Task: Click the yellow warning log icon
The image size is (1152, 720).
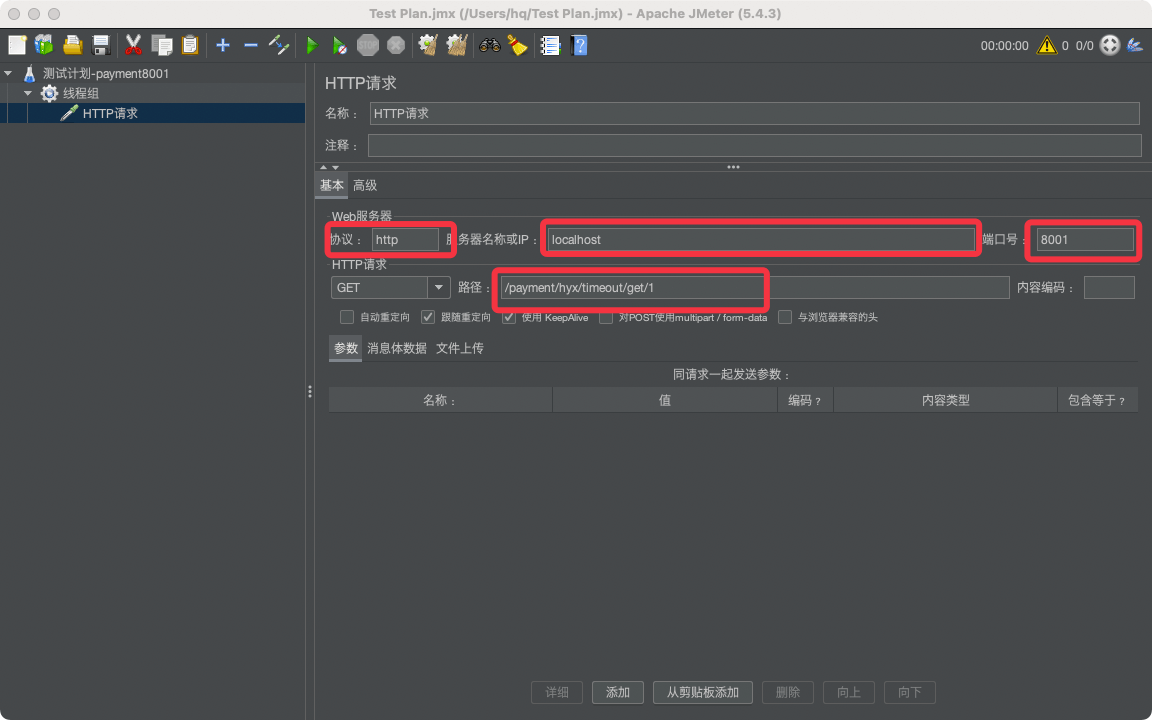Action: 1046,46
